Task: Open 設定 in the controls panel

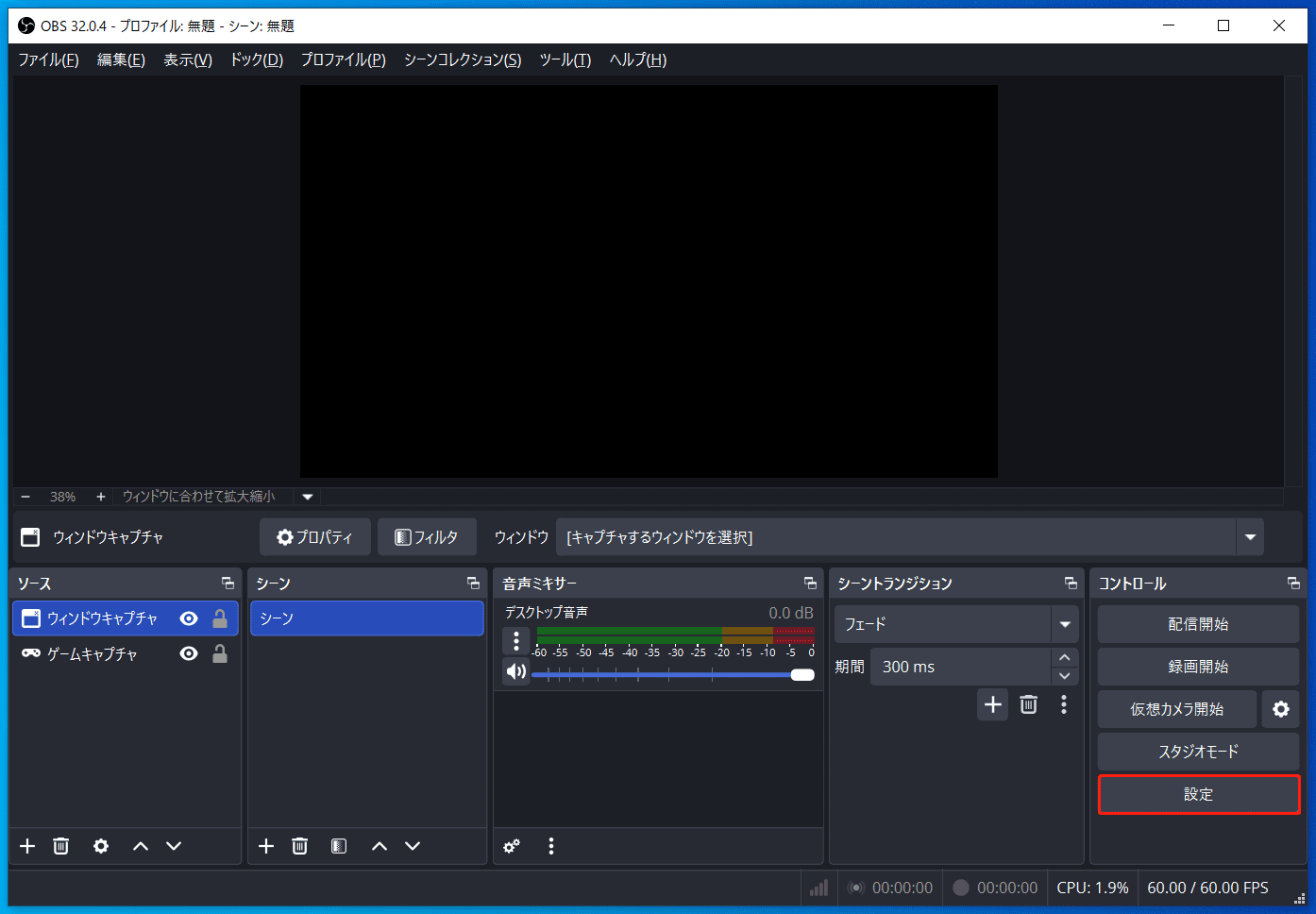Action: click(1199, 794)
